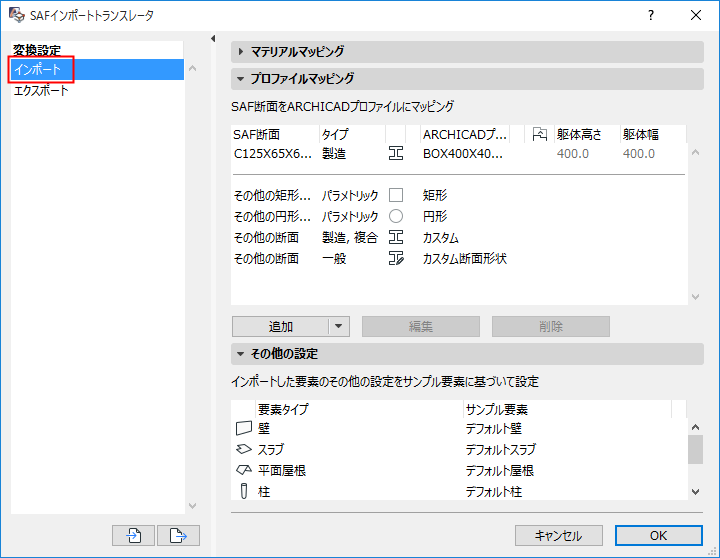Click the 躯体高さ column header

(x=587, y=135)
